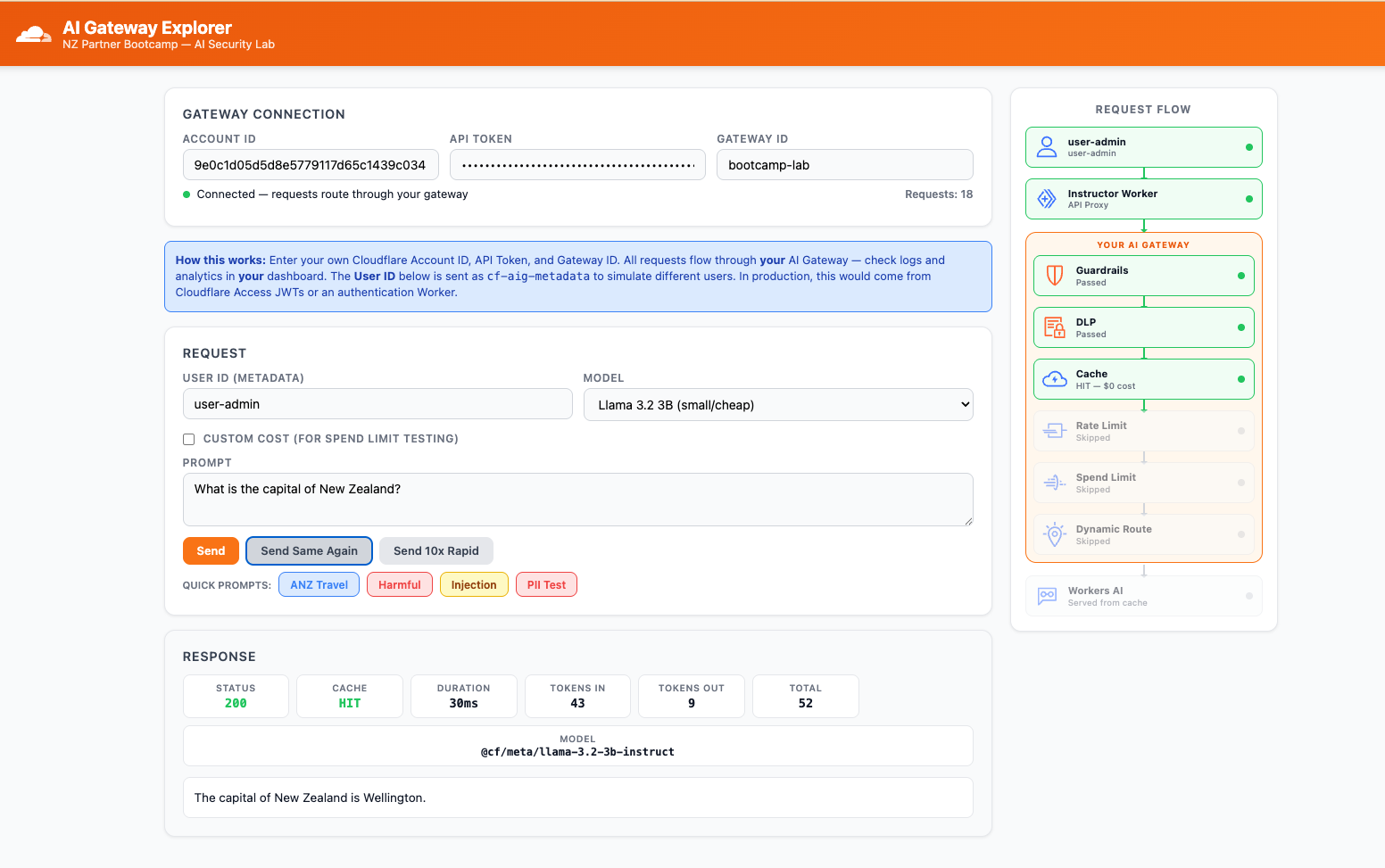
Task: Click the Rate Limit icon
Action: (1055, 431)
